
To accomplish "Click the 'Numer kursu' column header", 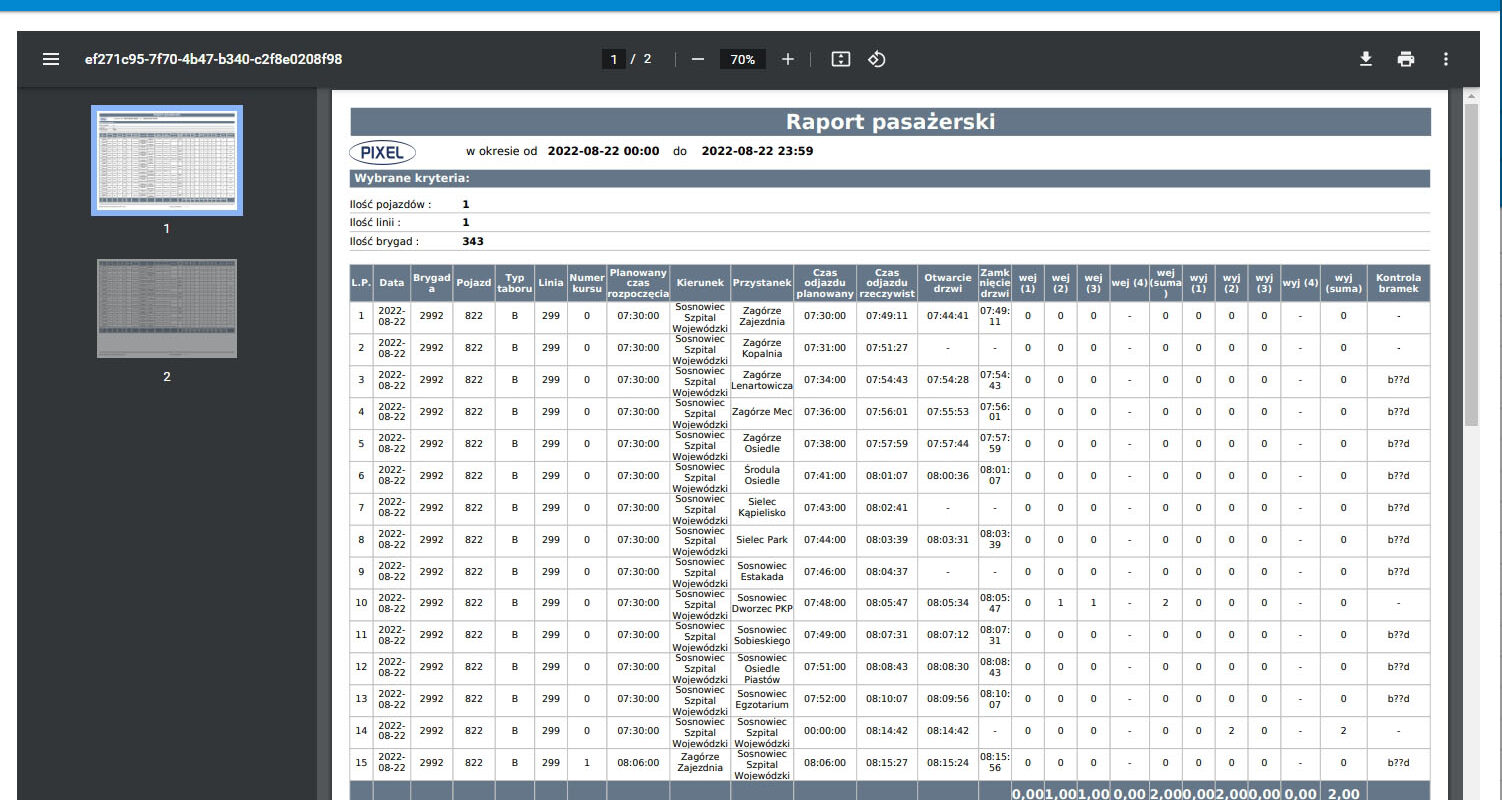I will click(x=587, y=283).
